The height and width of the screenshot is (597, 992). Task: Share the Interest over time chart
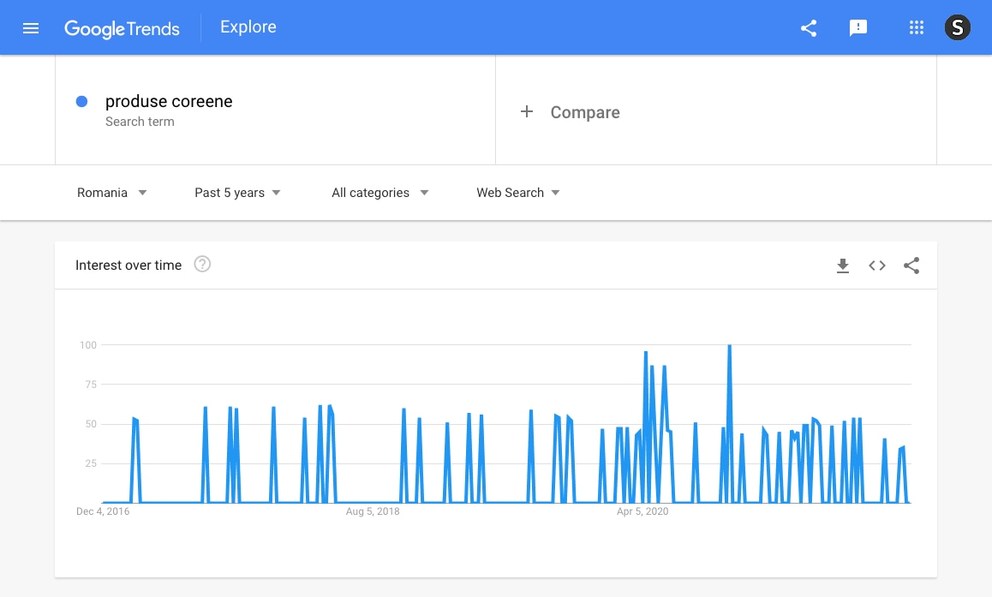click(911, 266)
